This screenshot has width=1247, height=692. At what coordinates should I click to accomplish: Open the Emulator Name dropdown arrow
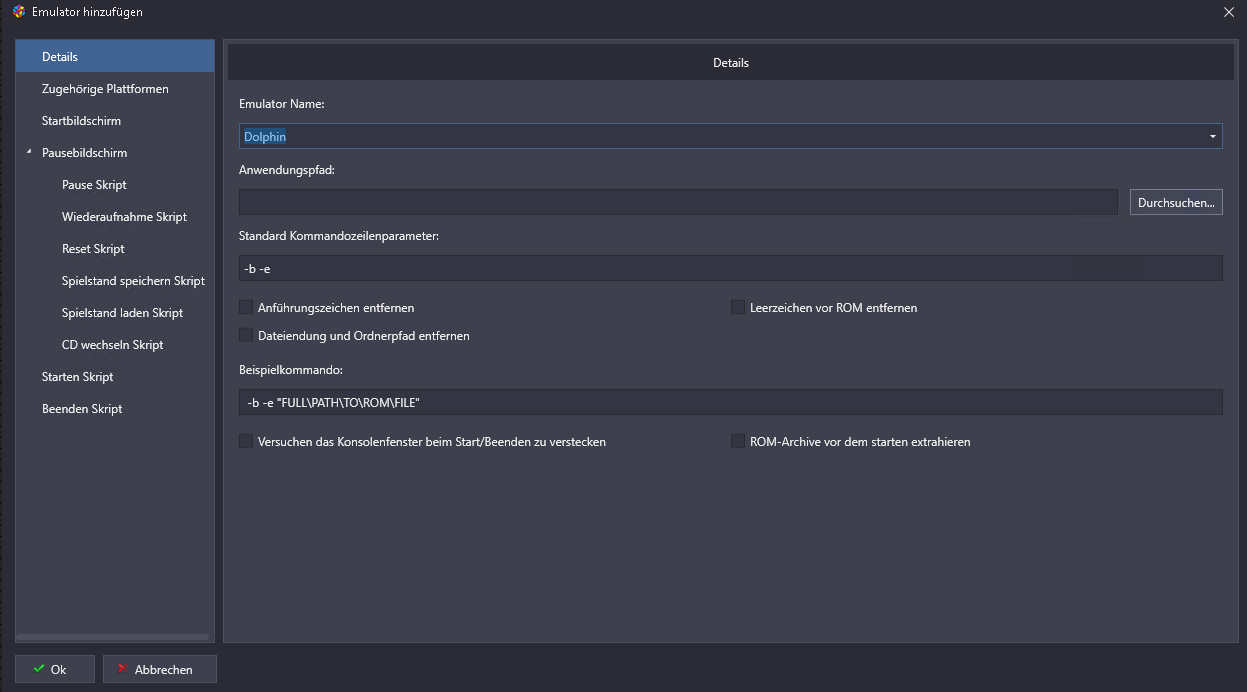tap(1212, 136)
